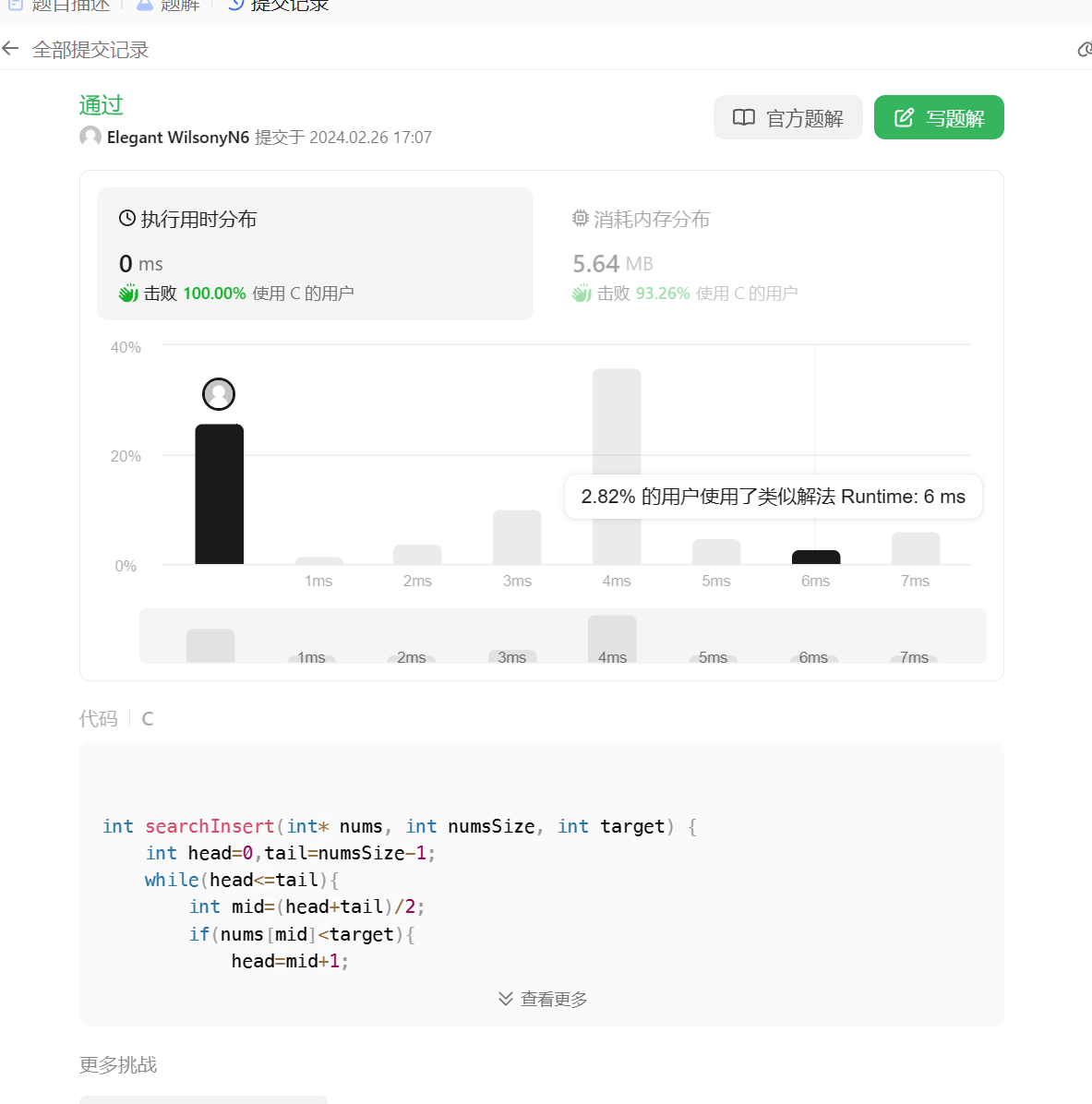Open the 题目描述 tab
1092x1104 pixels.
point(59,6)
